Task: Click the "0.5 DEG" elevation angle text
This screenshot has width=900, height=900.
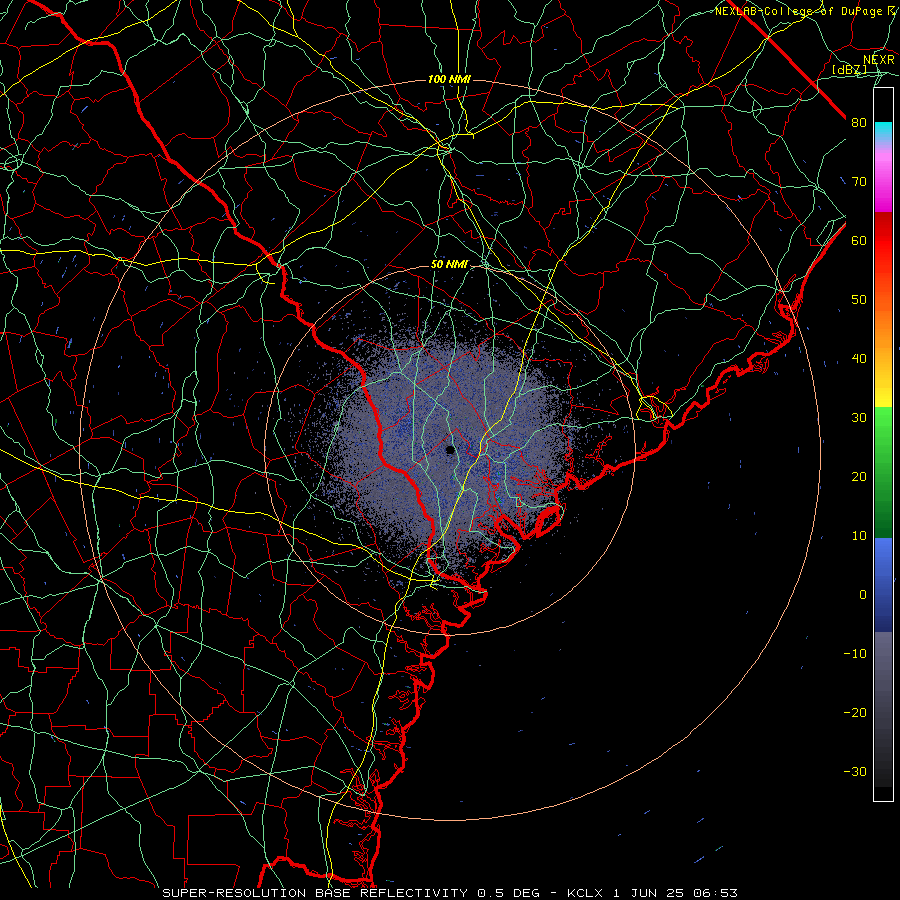Action: 509,893
